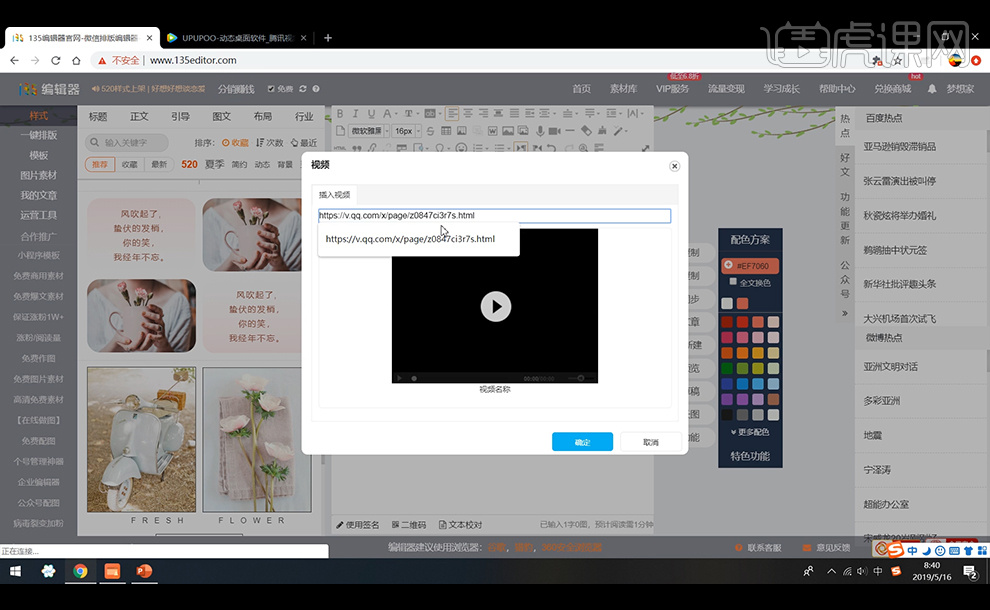Choose the suggested v.qq.com URL autocomplete entry
This screenshot has width=990, height=610.
pyautogui.click(x=410, y=239)
